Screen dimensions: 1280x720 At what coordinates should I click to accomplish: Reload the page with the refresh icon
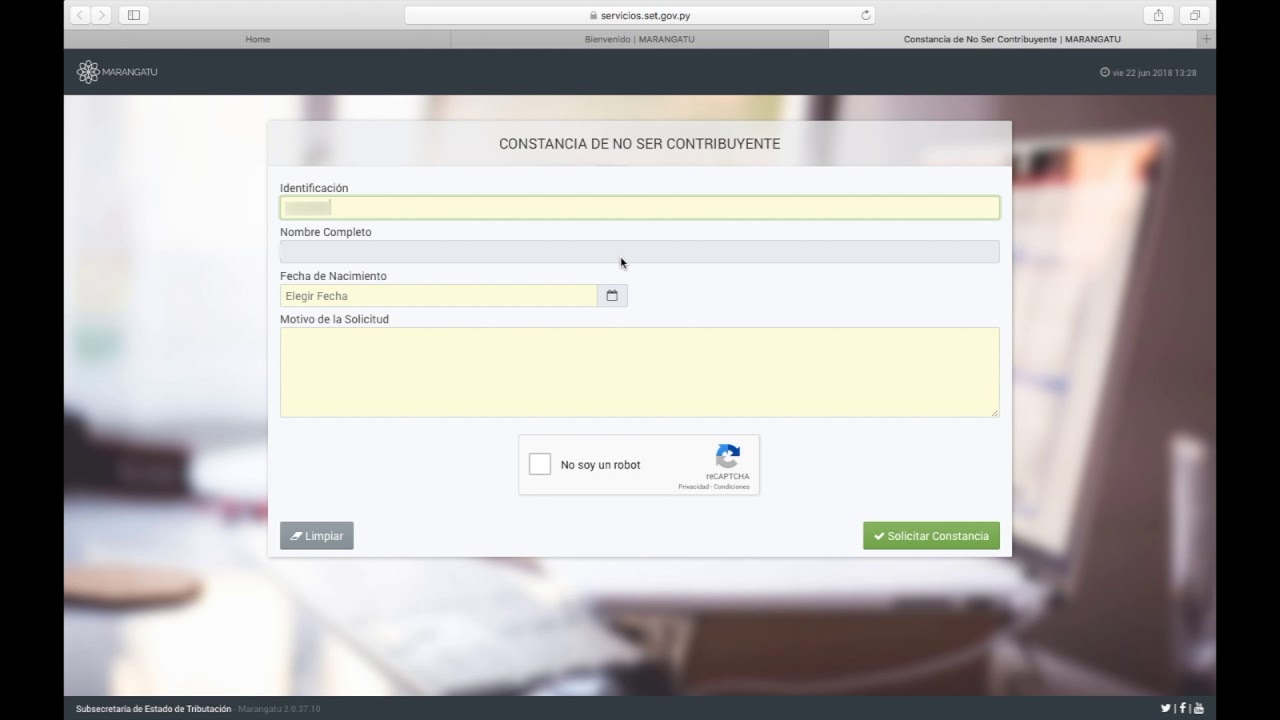[865, 15]
